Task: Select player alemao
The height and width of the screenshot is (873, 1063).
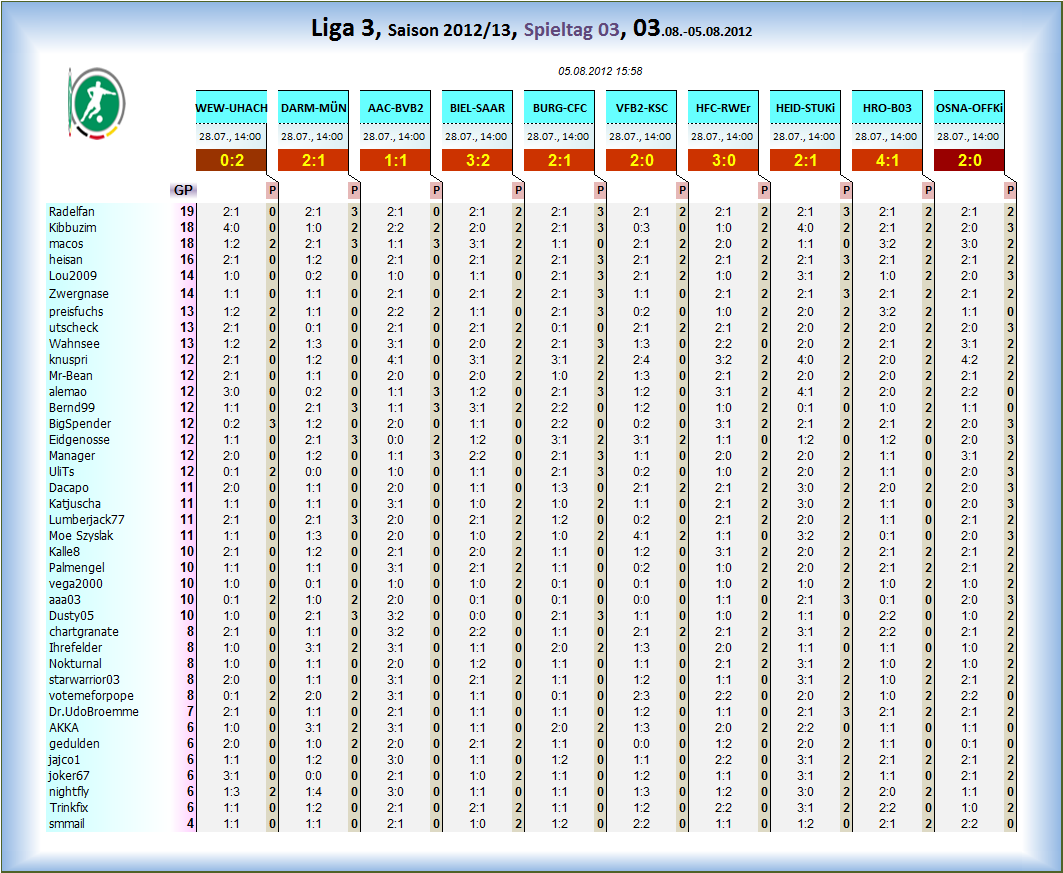Action: coord(68,392)
